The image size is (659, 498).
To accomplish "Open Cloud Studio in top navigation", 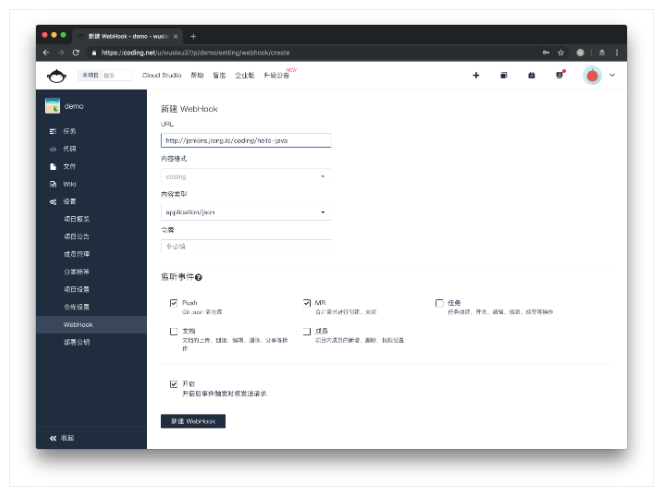I will pos(161,75).
